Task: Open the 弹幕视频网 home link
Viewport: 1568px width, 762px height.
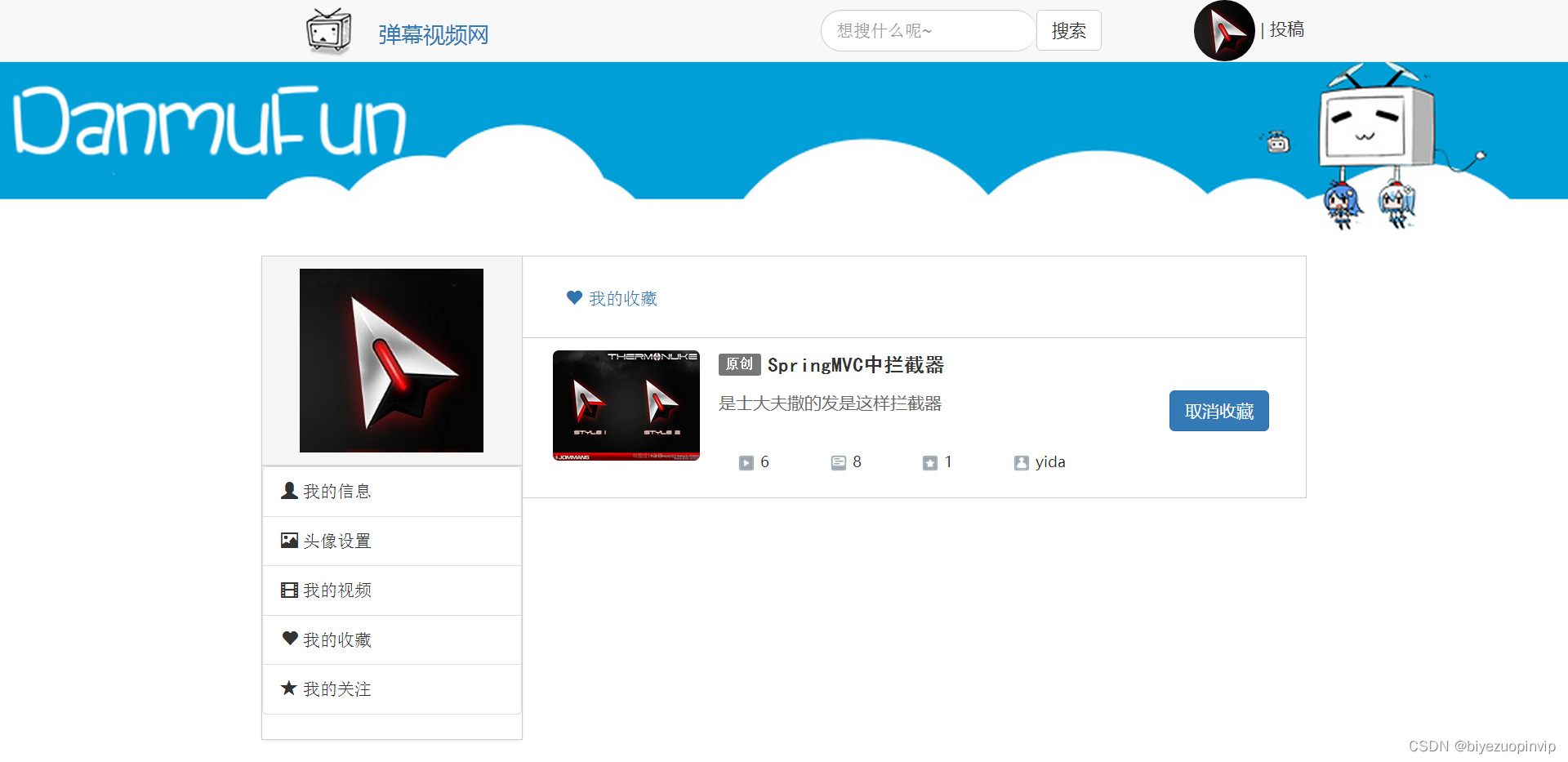Action: [x=433, y=34]
